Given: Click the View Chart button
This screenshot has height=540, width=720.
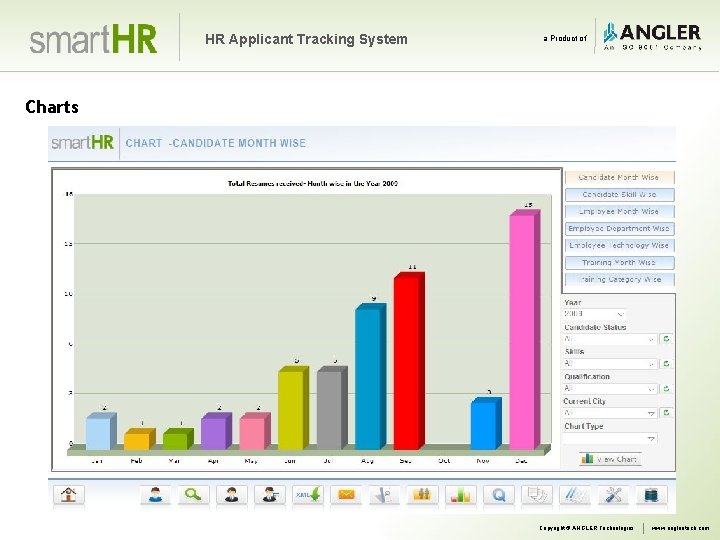Looking at the screenshot, I should (610, 459).
